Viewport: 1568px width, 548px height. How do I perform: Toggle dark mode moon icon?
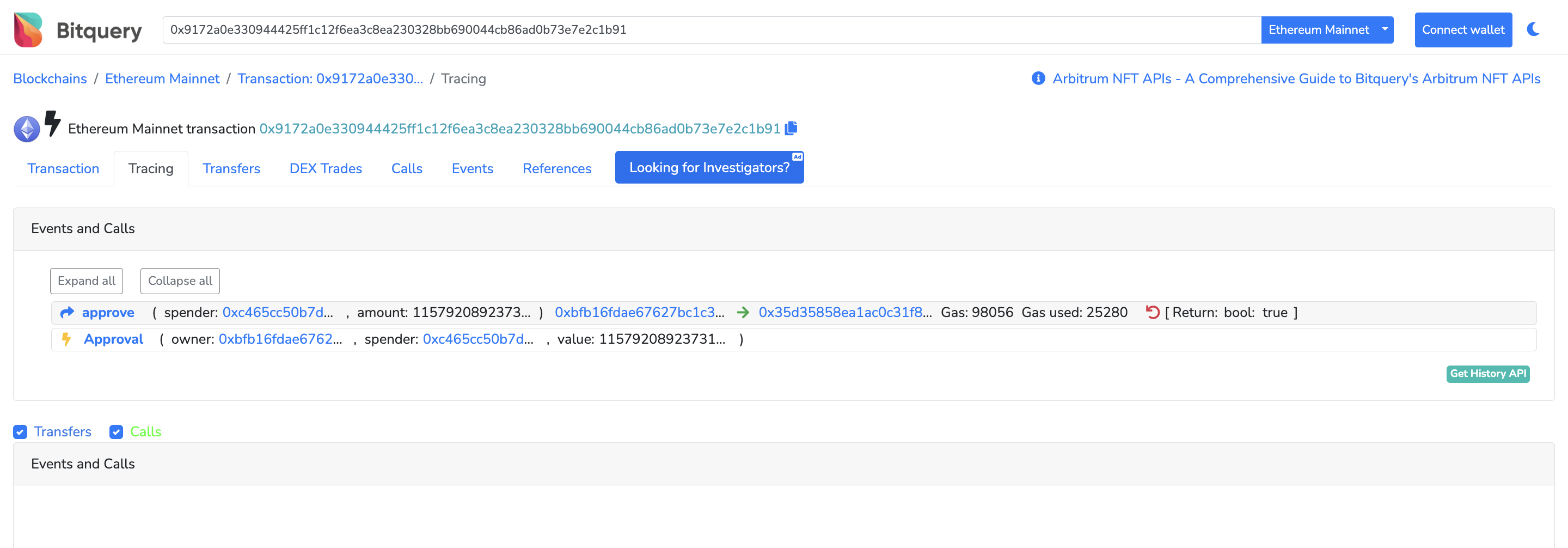click(x=1533, y=29)
